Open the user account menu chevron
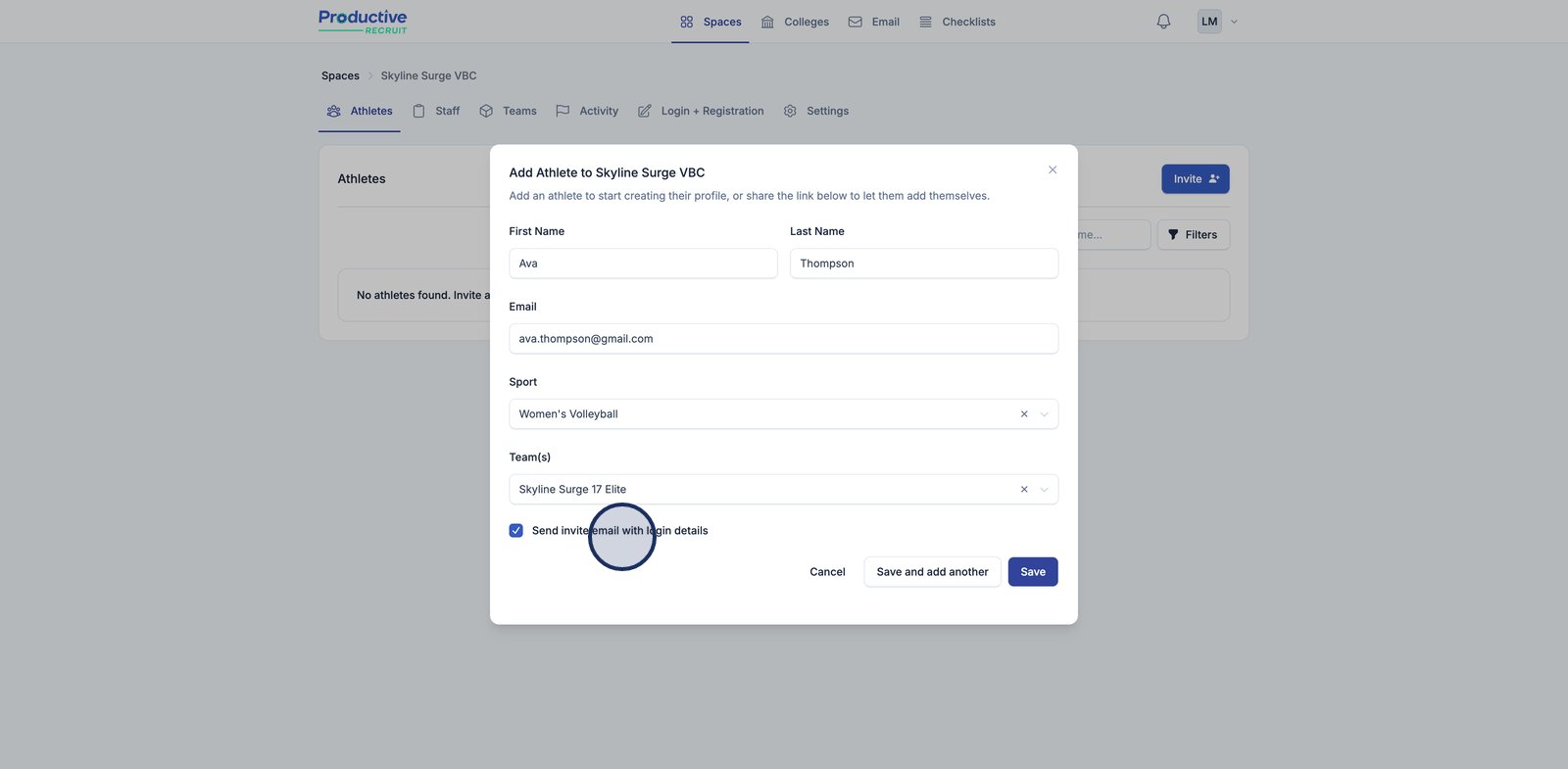 pos(1234,22)
